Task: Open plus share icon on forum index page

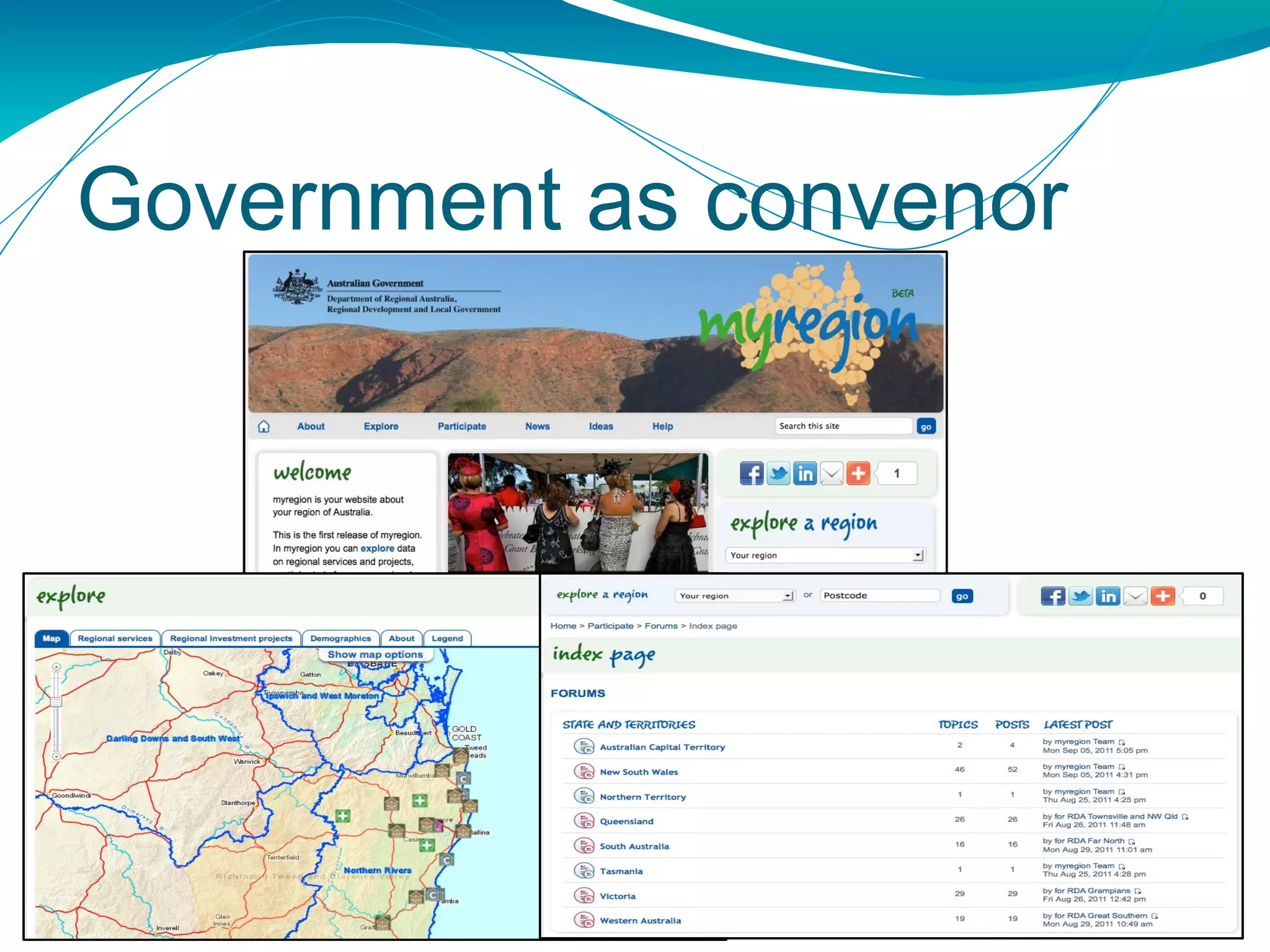Action: (1163, 596)
